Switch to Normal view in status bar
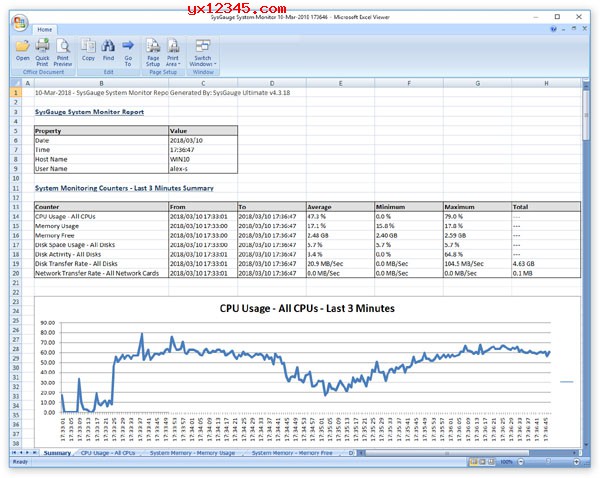The height and width of the screenshot is (478, 600). [x=474, y=462]
